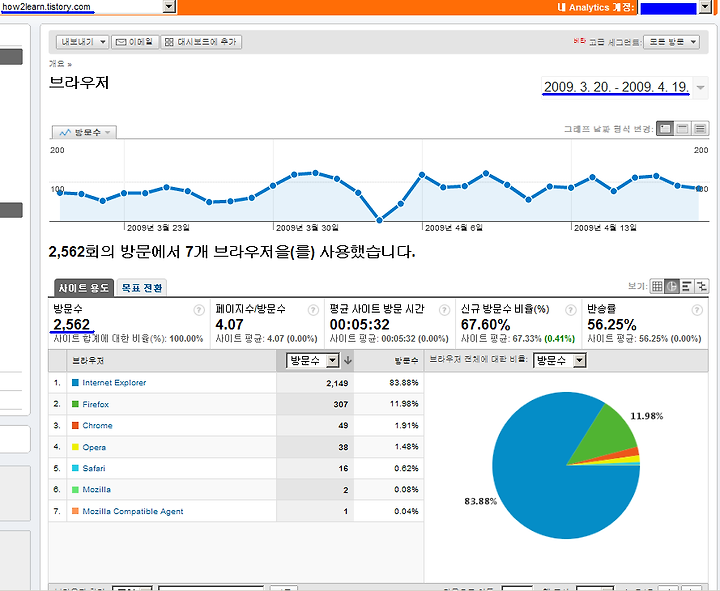
Task: Click help icon for 페이지수/방문수
Action: click(x=313, y=310)
